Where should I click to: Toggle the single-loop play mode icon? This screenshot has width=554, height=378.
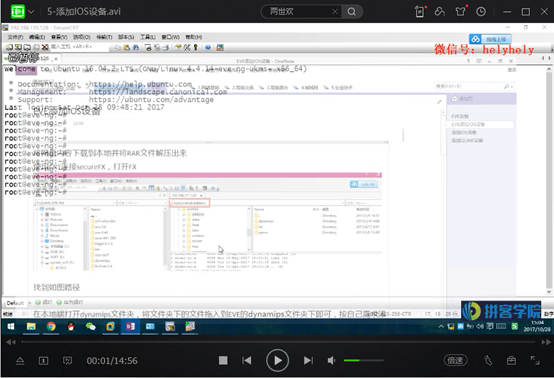(43, 361)
